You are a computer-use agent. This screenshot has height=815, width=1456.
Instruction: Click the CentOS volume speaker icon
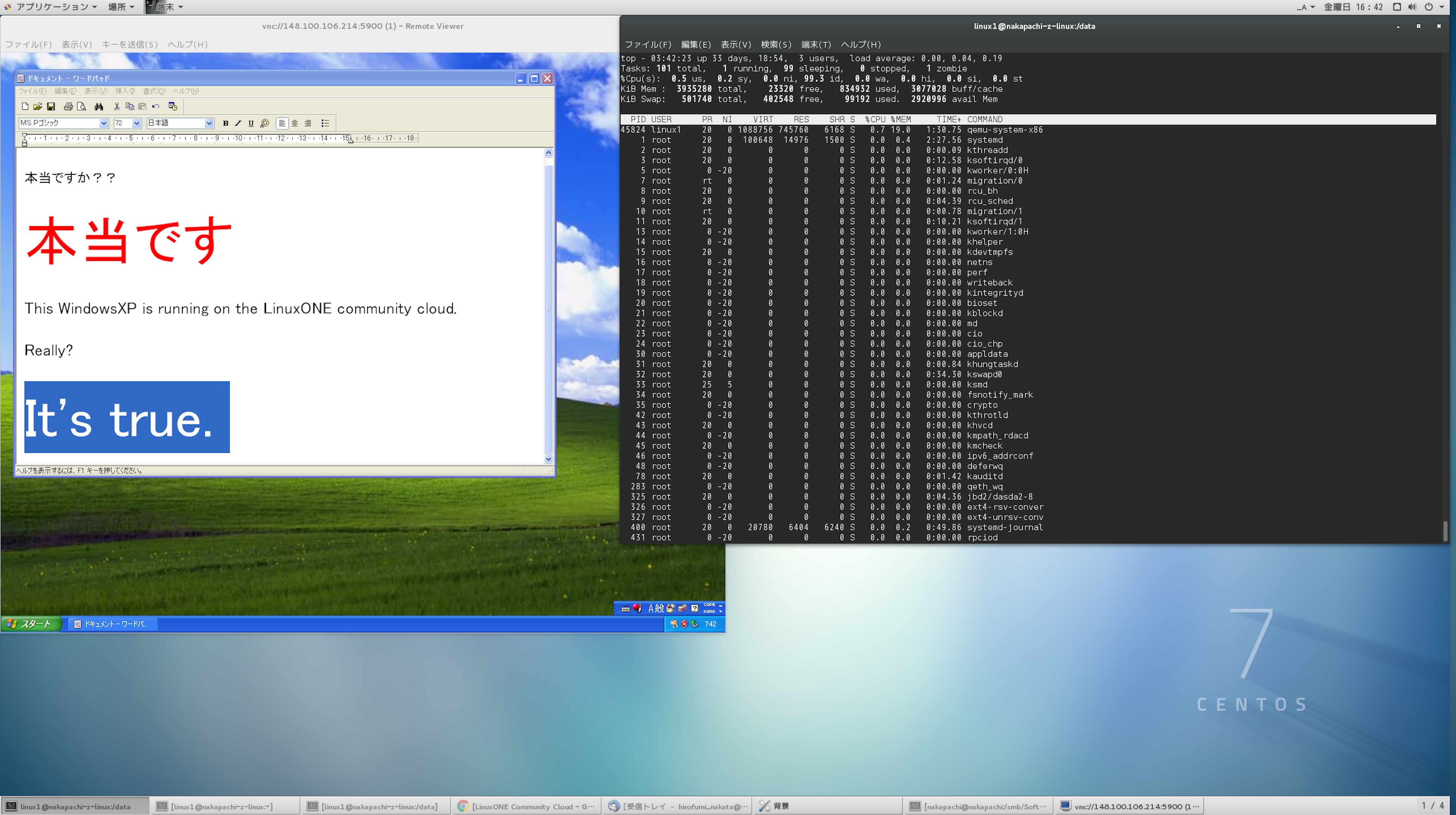tap(1412, 7)
